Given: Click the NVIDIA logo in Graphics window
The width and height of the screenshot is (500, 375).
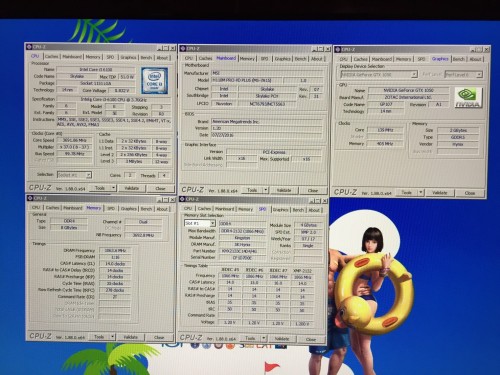Looking at the screenshot, I should pyautogui.click(x=468, y=98).
